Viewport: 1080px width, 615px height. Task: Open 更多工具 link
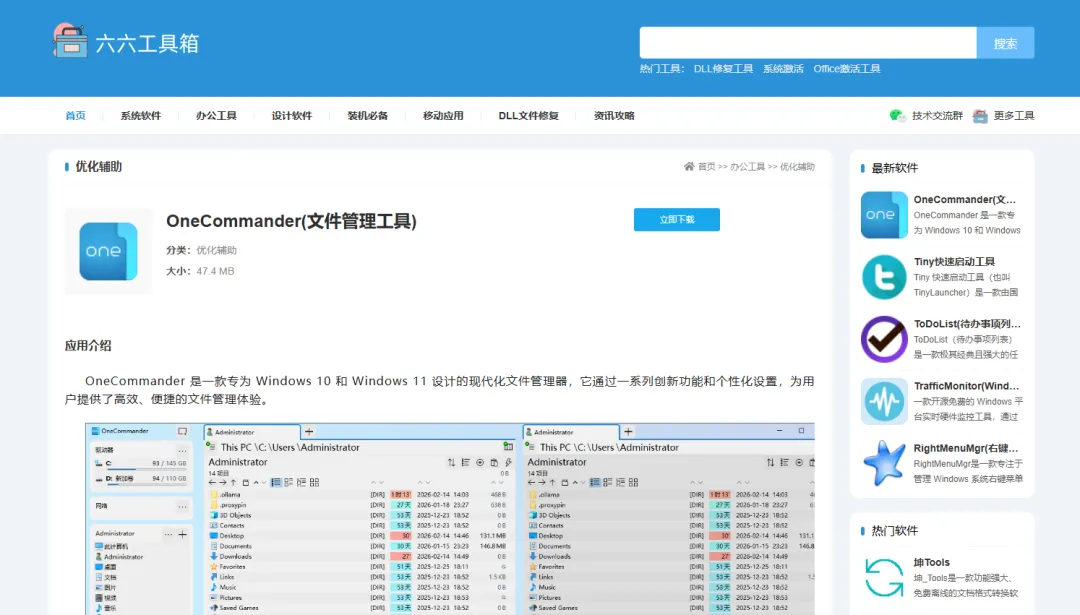pyautogui.click(x=1014, y=116)
